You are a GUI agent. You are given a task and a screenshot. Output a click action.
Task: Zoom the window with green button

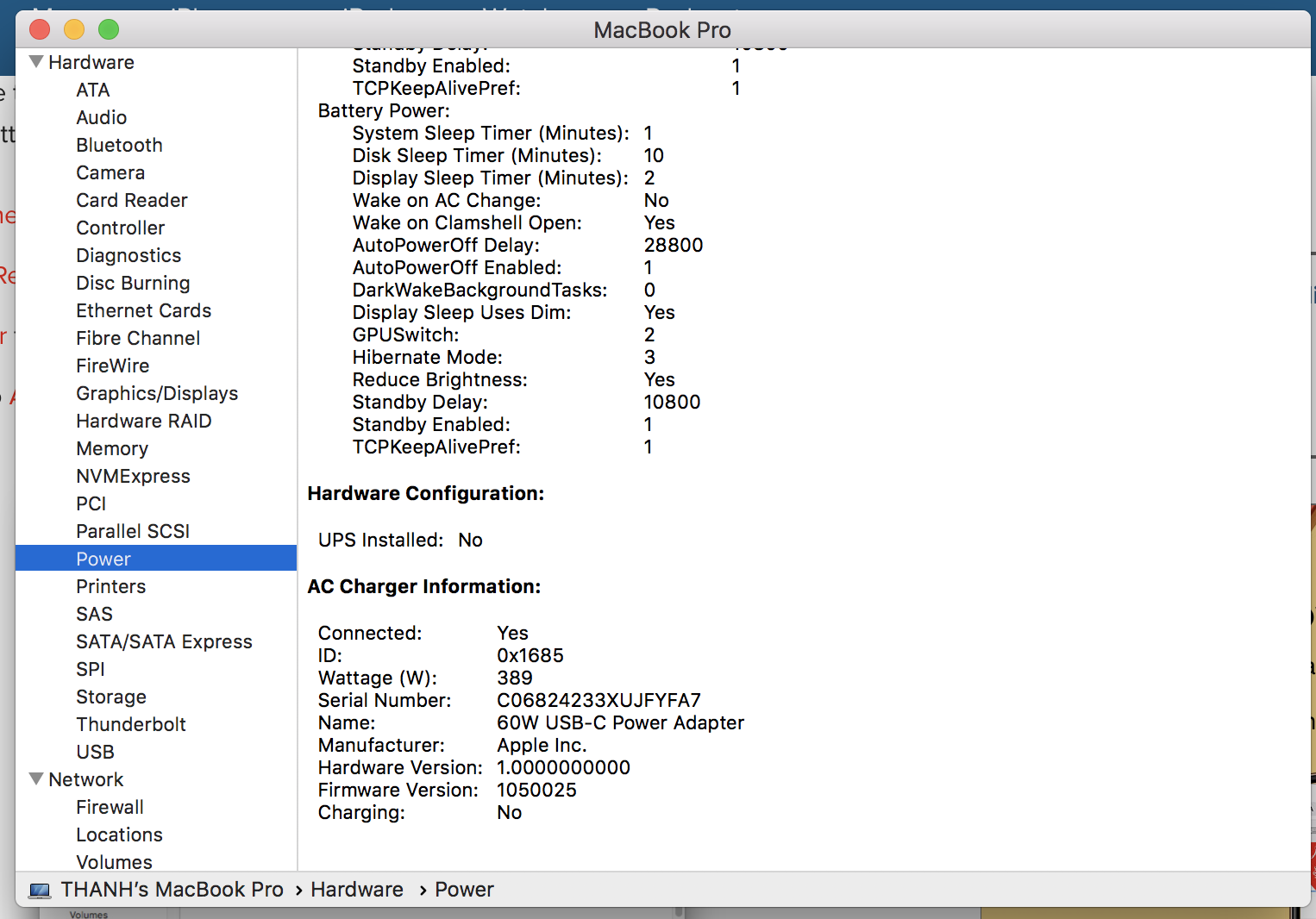click(109, 29)
